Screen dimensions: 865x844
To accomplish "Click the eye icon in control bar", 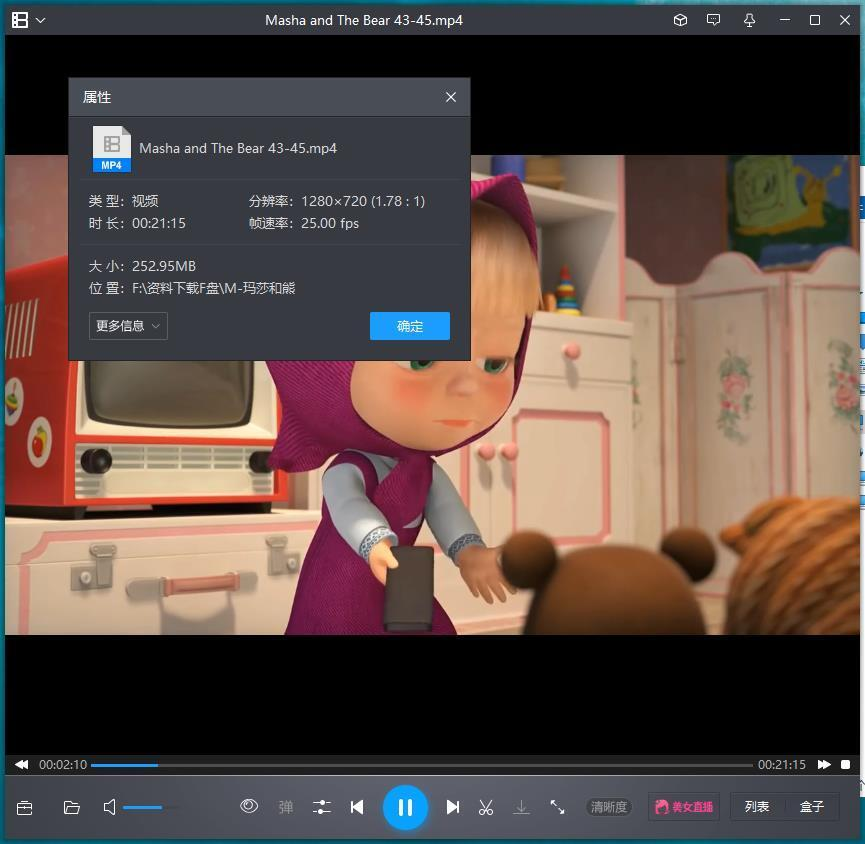I will [249, 806].
